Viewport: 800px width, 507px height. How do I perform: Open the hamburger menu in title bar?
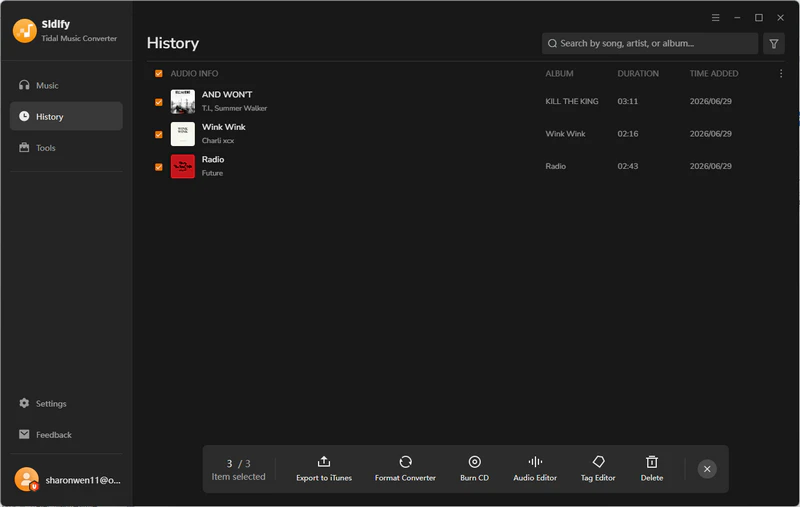click(x=715, y=17)
